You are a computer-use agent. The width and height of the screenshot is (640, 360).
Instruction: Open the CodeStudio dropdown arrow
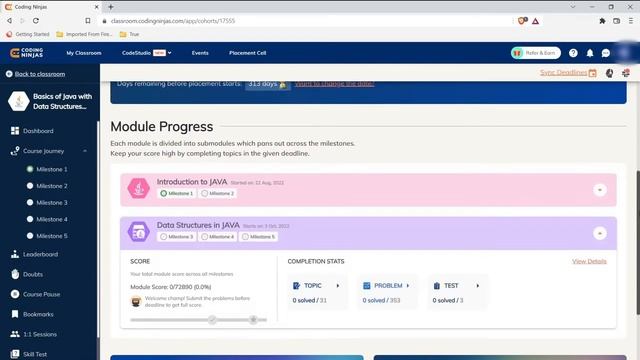(169, 53)
